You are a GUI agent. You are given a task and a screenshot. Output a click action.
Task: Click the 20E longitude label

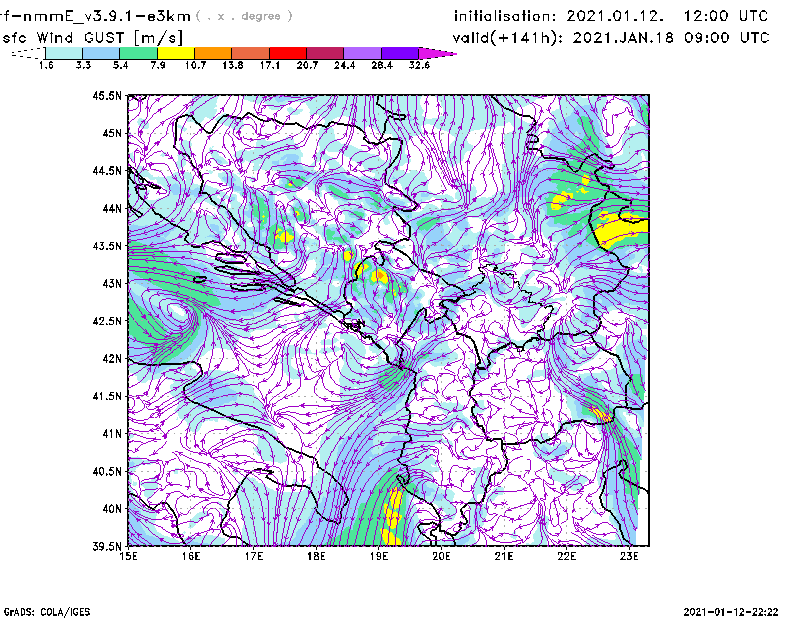pyautogui.click(x=441, y=556)
